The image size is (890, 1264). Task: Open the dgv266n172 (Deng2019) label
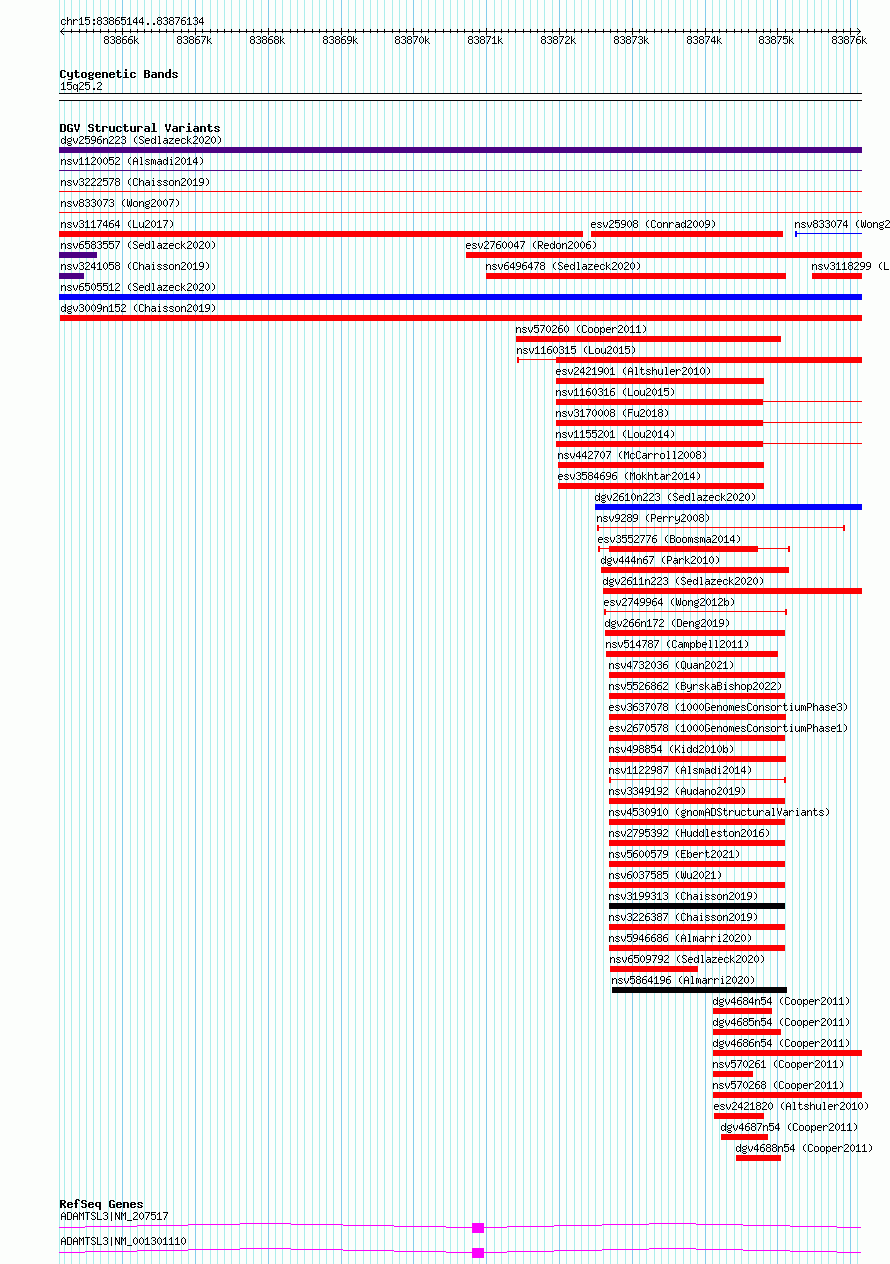(667, 624)
